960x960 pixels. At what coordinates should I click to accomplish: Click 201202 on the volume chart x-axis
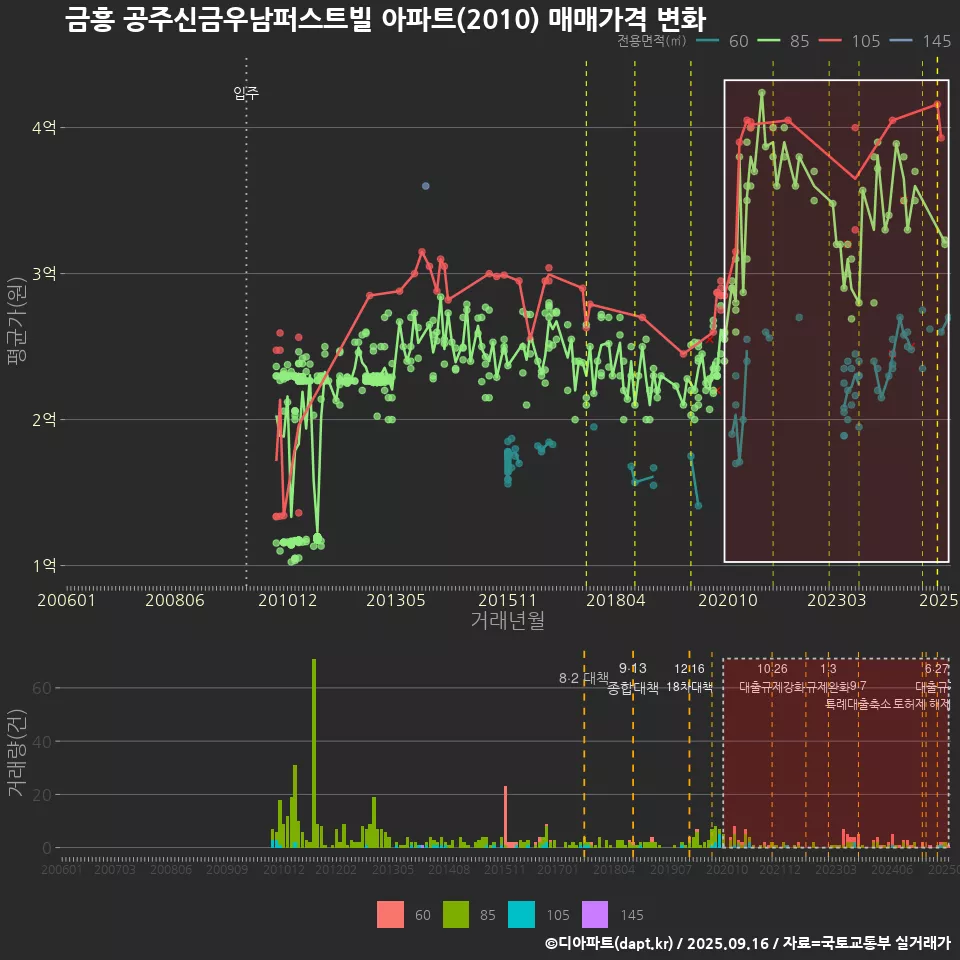coord(336,869)
